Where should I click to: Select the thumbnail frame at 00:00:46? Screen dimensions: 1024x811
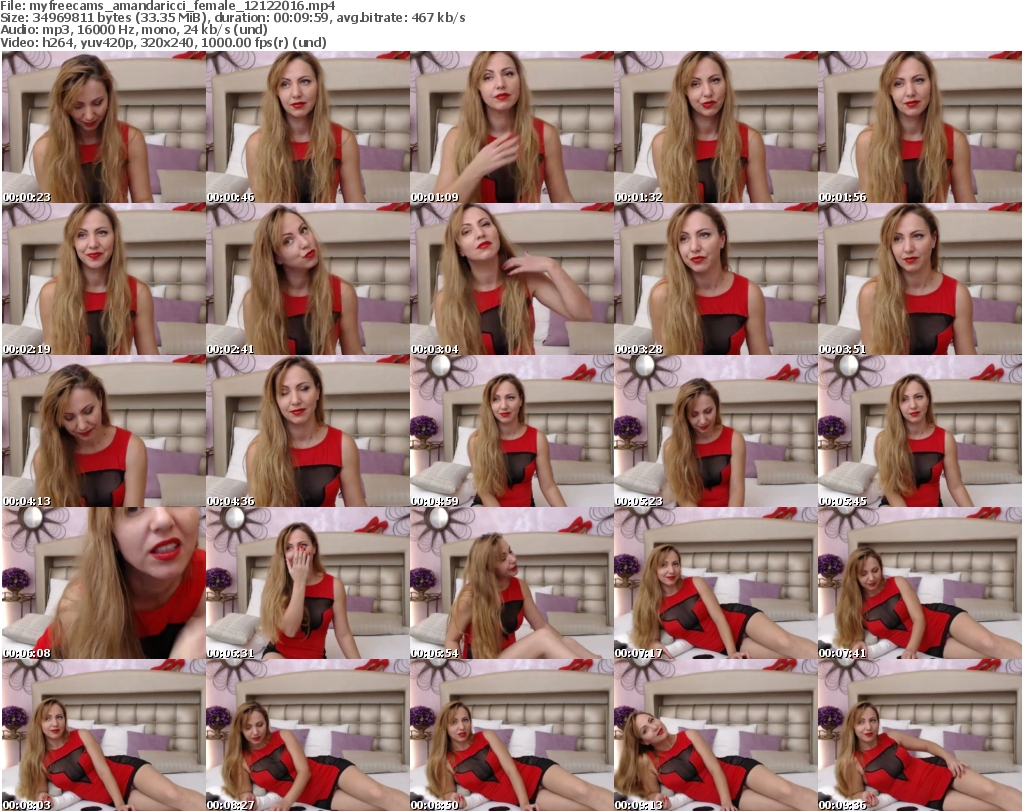(x=308, y=127)
